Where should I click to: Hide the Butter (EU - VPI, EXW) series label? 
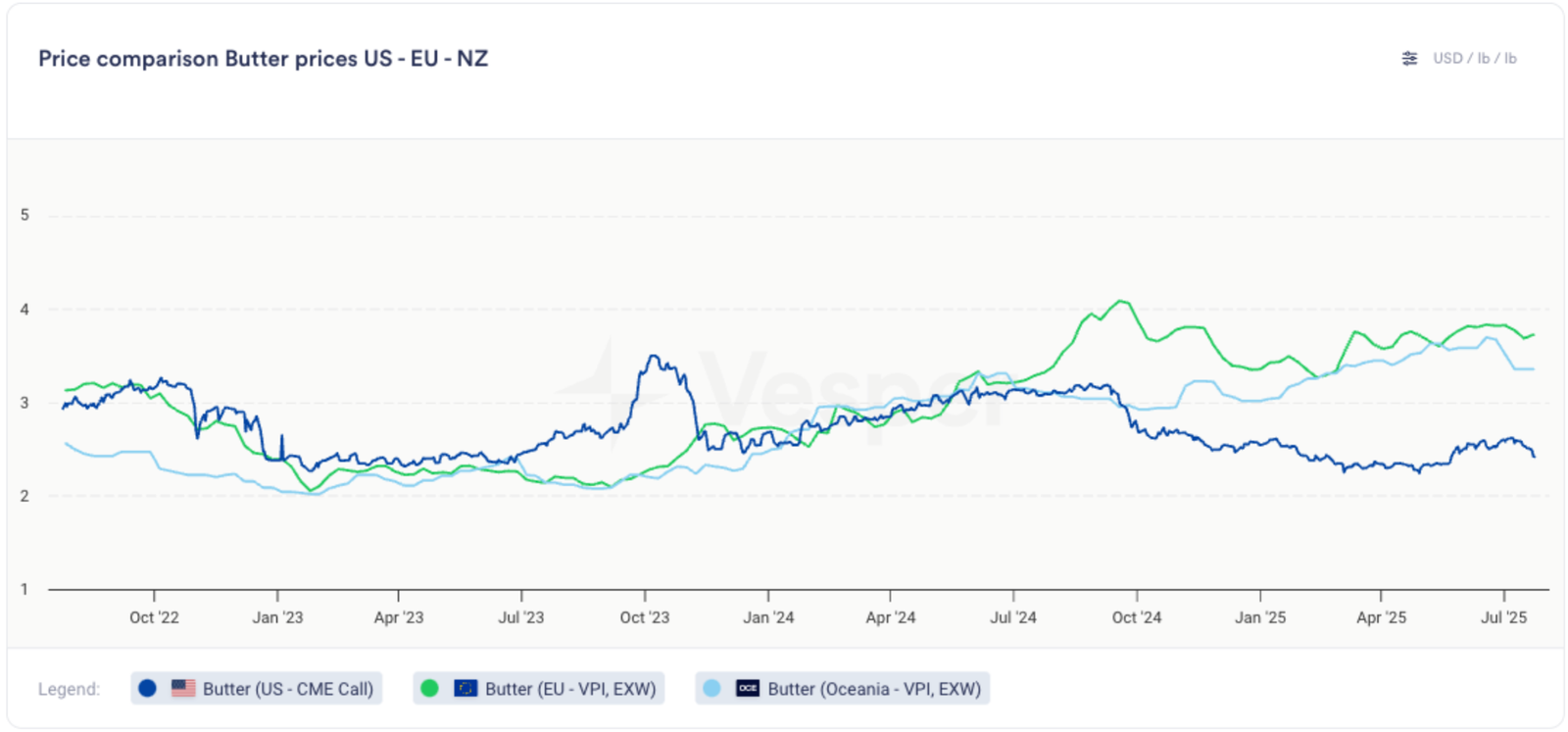[570, 689]
